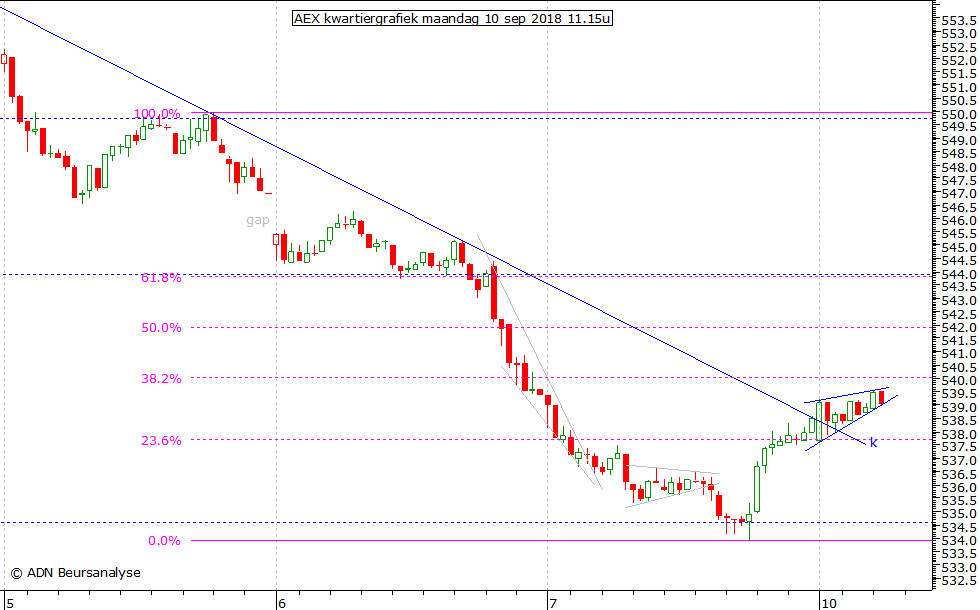The height and width of the screenshot is (610, 980).
Task: Click the 532.5 price axis value
Action: (959, 581)
